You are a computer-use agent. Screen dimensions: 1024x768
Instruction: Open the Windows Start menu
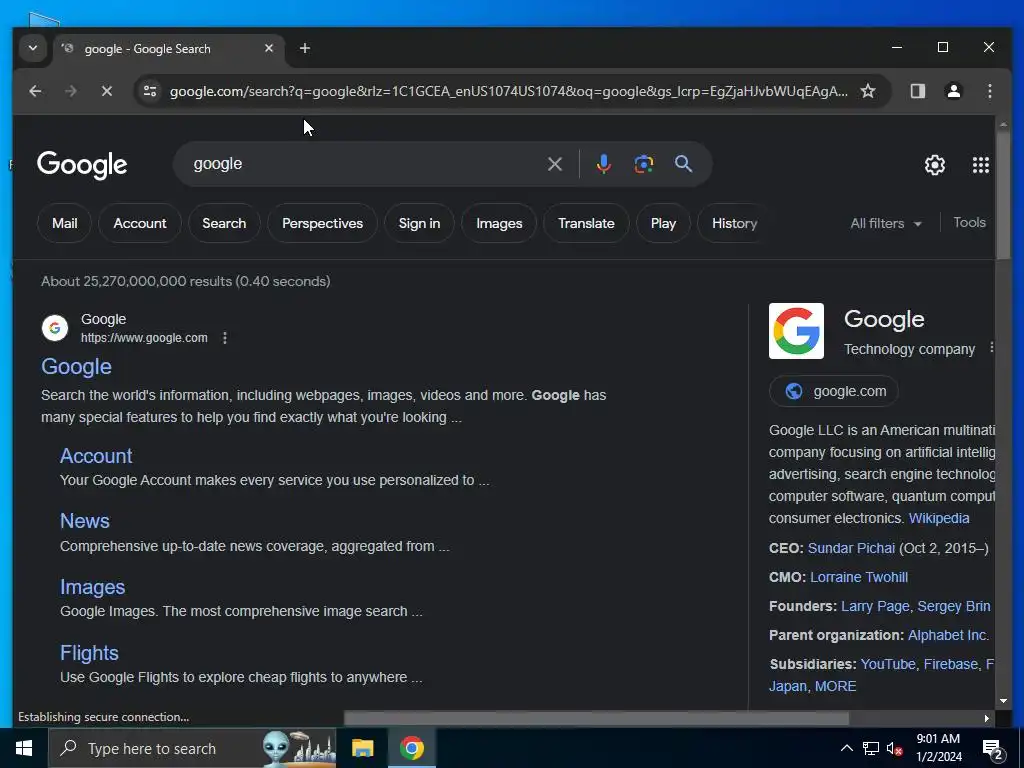pos(24,748)
